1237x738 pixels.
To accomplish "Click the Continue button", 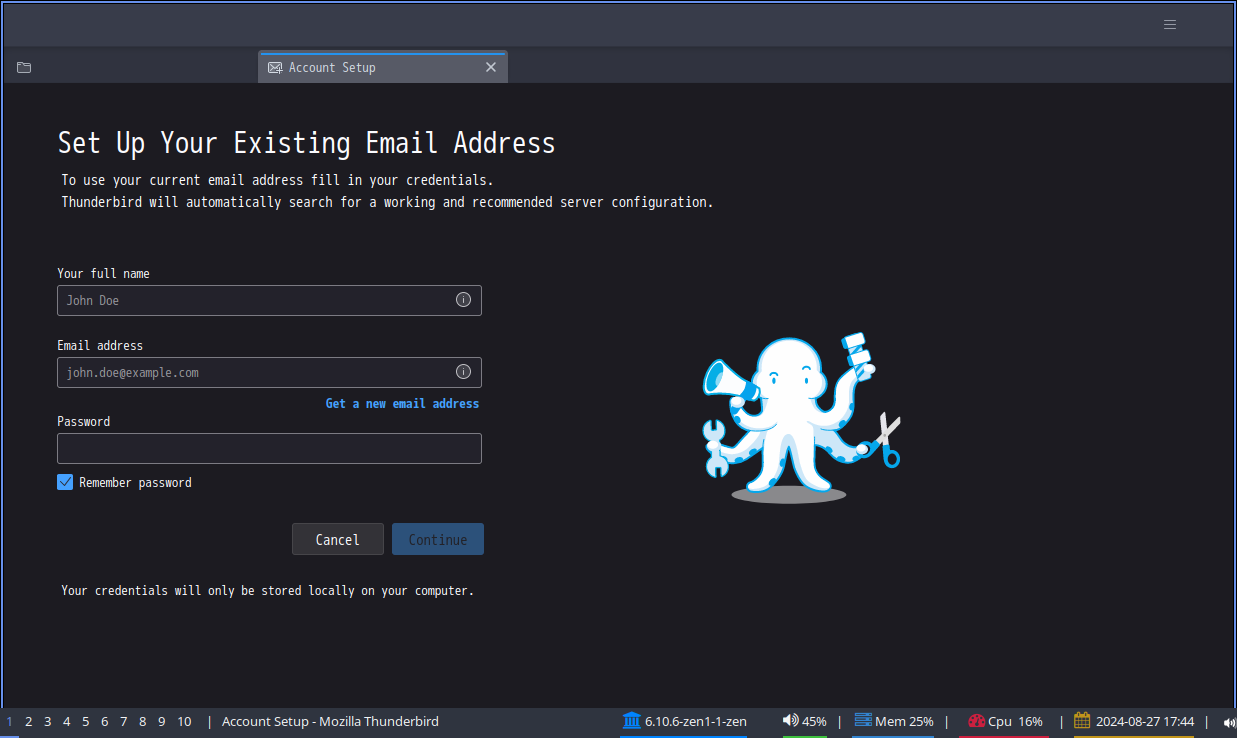I will 438,539.
